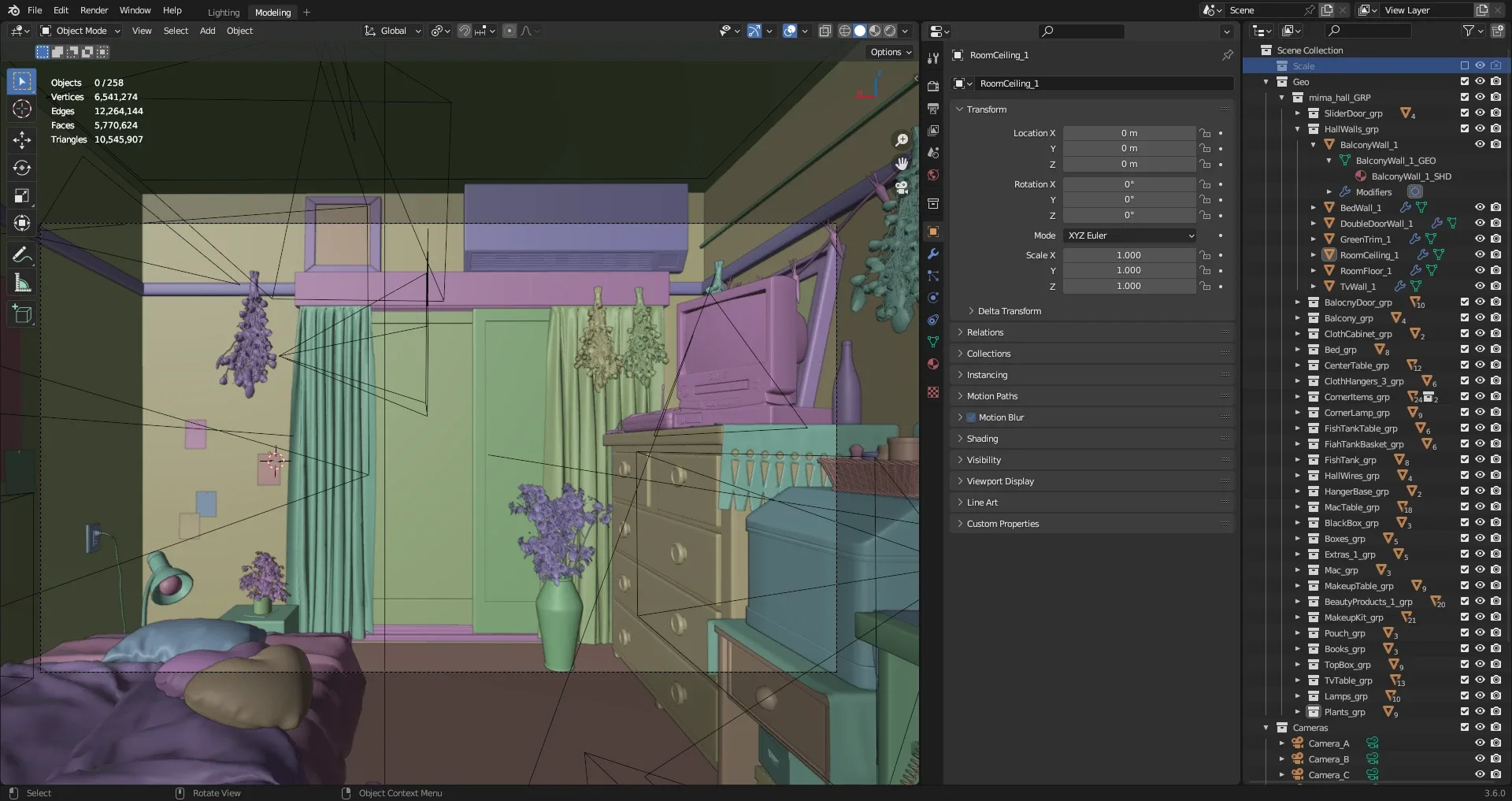The height and width of the screenshot is (801, 1512).
Task: Select Material Preview shading sphere
Action: coord(875,31)
